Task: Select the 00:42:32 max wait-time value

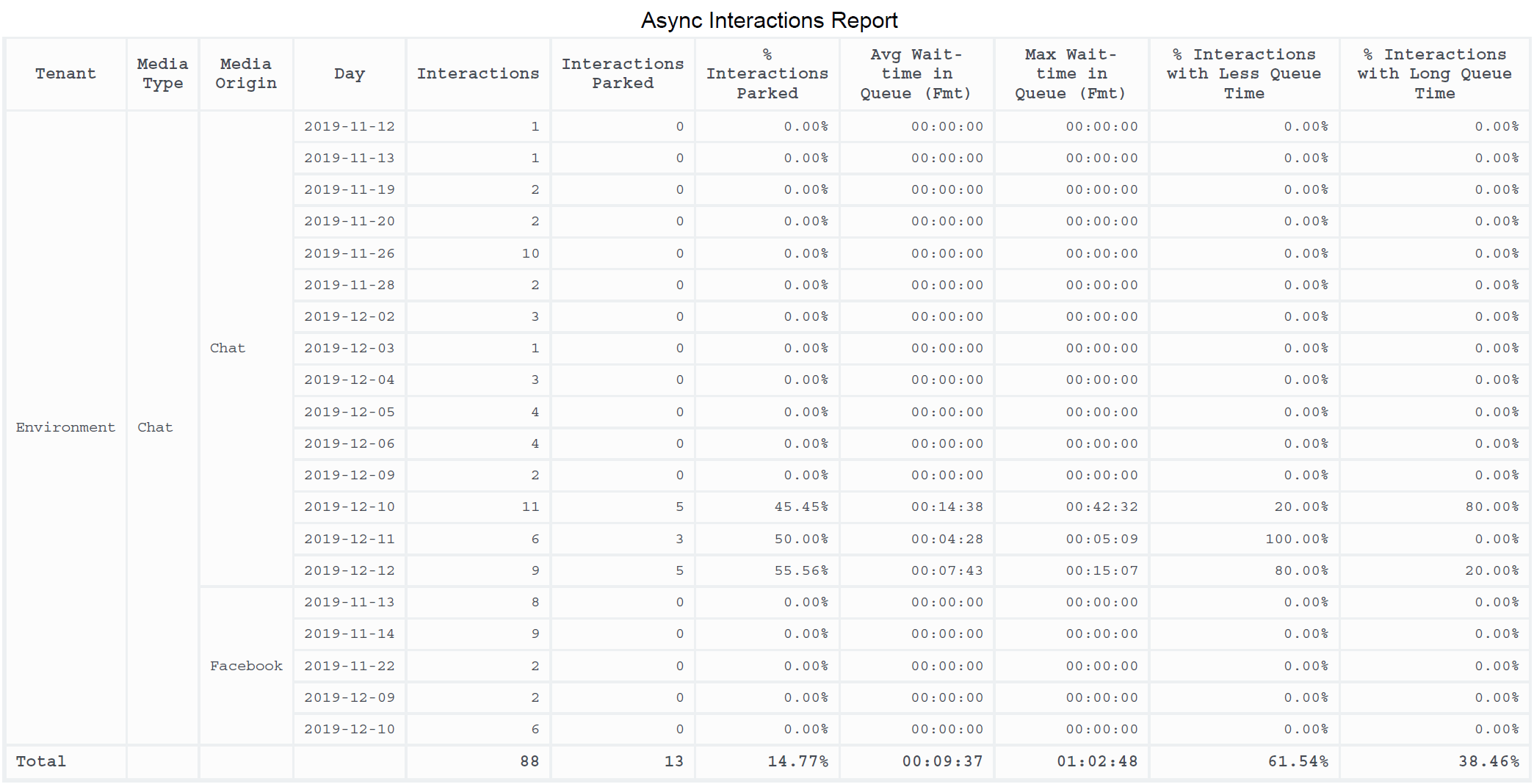Action: coord(1101,507)
